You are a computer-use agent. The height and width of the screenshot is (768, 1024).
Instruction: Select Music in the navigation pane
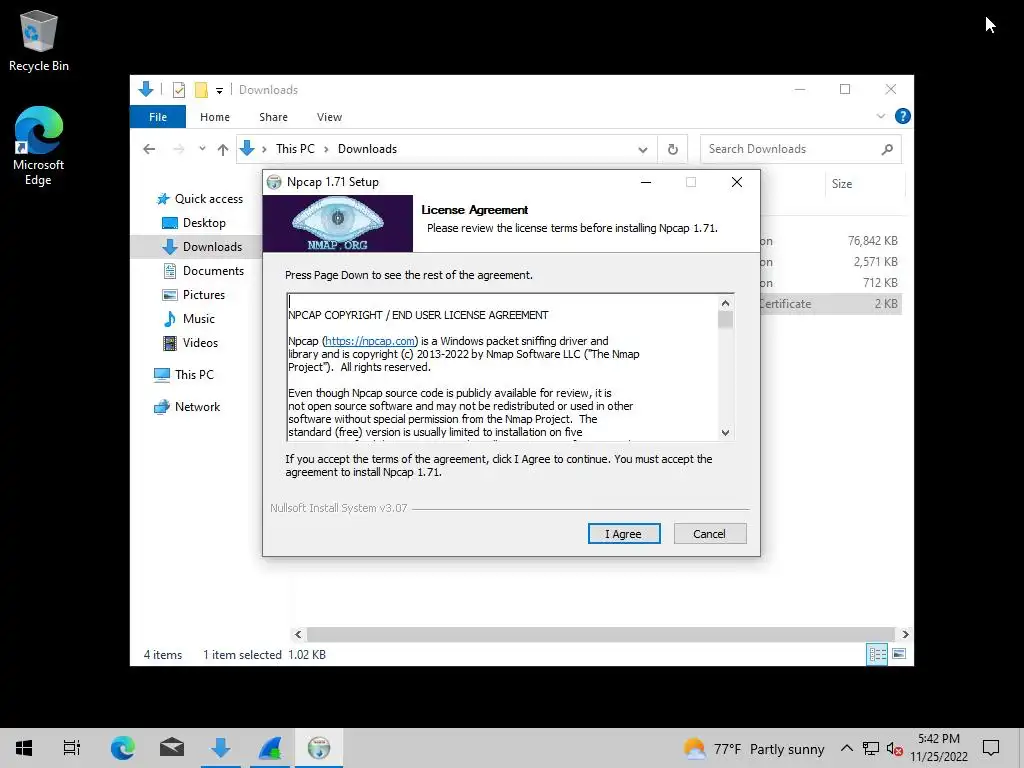coord(188,319)
